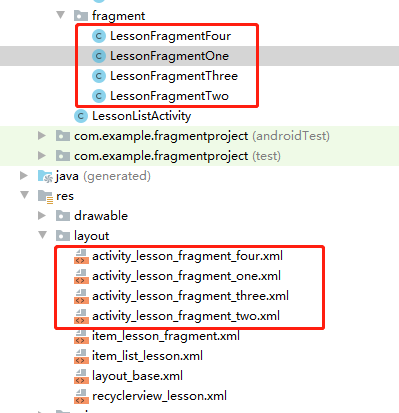Select the drawable folder label

pyautogui.click(x=101, y=216)
